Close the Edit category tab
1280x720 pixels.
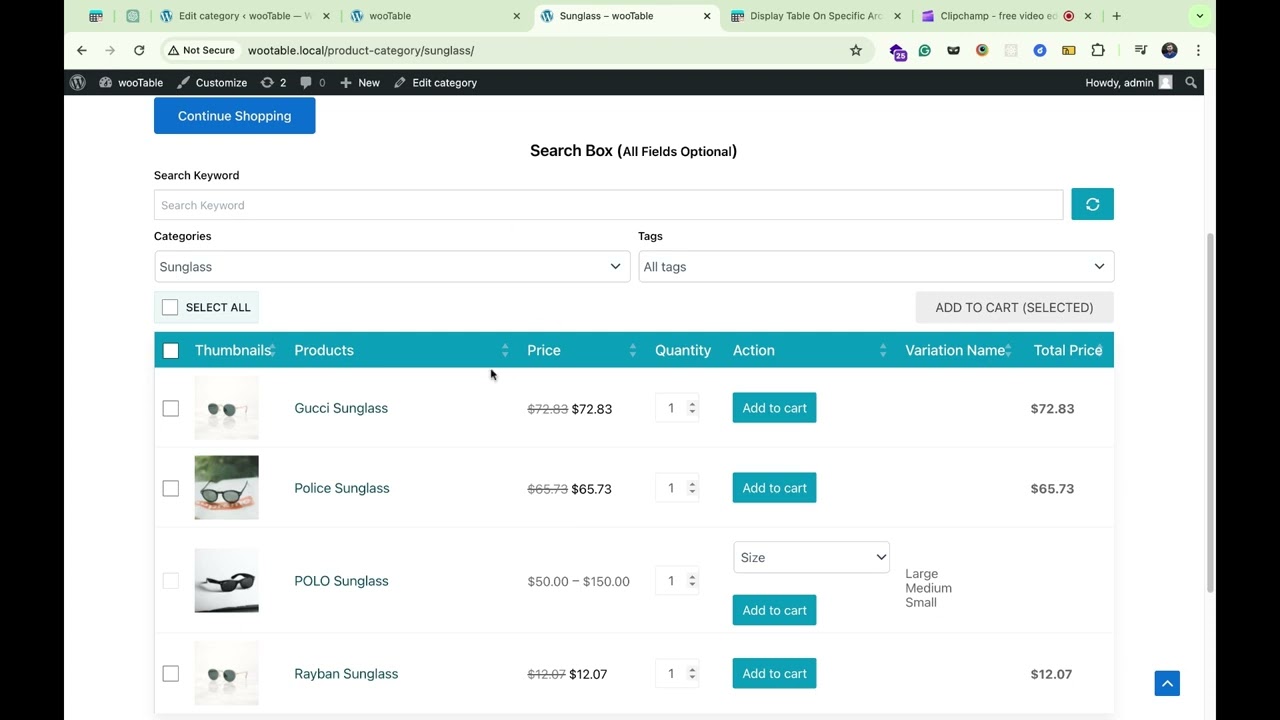tap(326, 16)
